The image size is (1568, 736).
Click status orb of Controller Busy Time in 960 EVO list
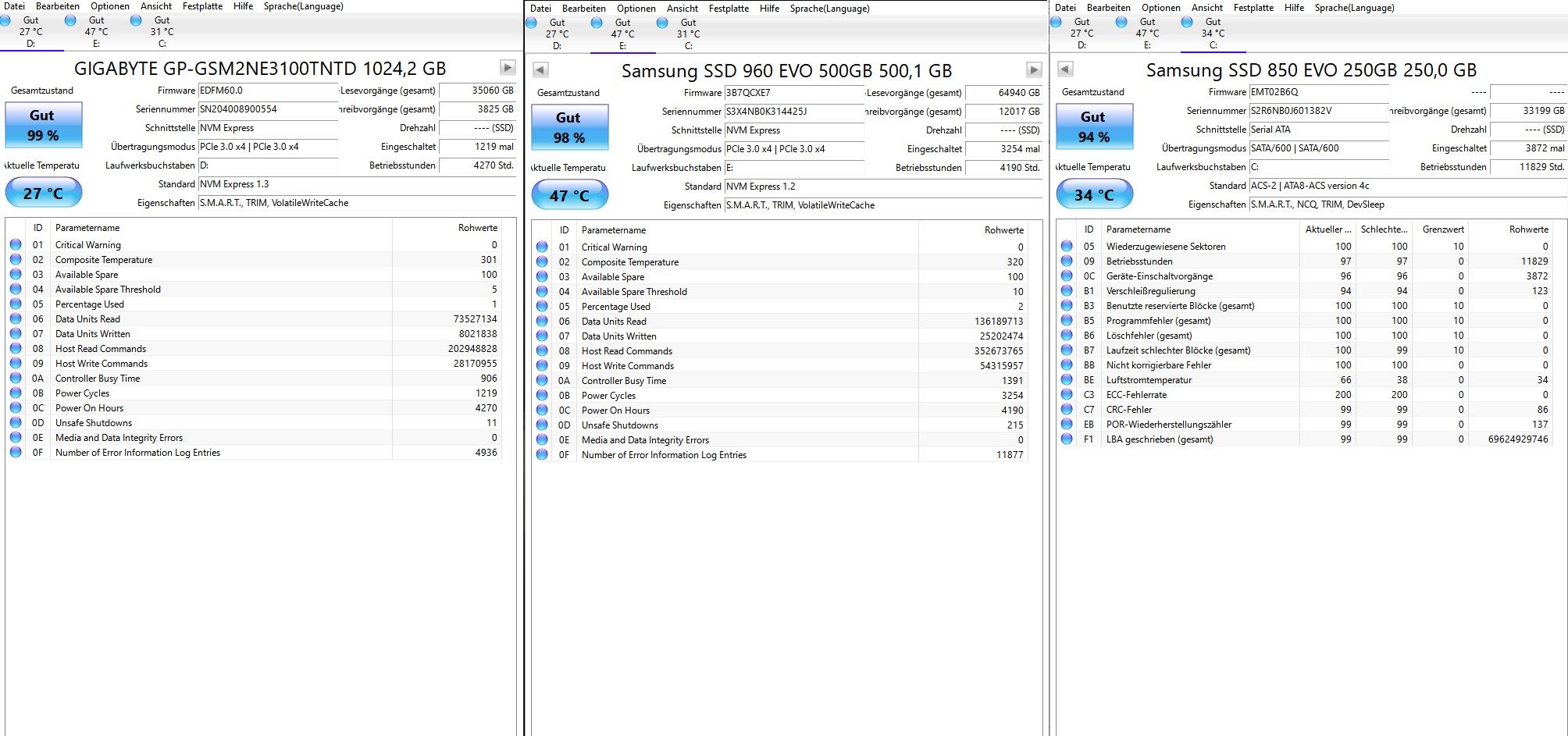(542, 381)
